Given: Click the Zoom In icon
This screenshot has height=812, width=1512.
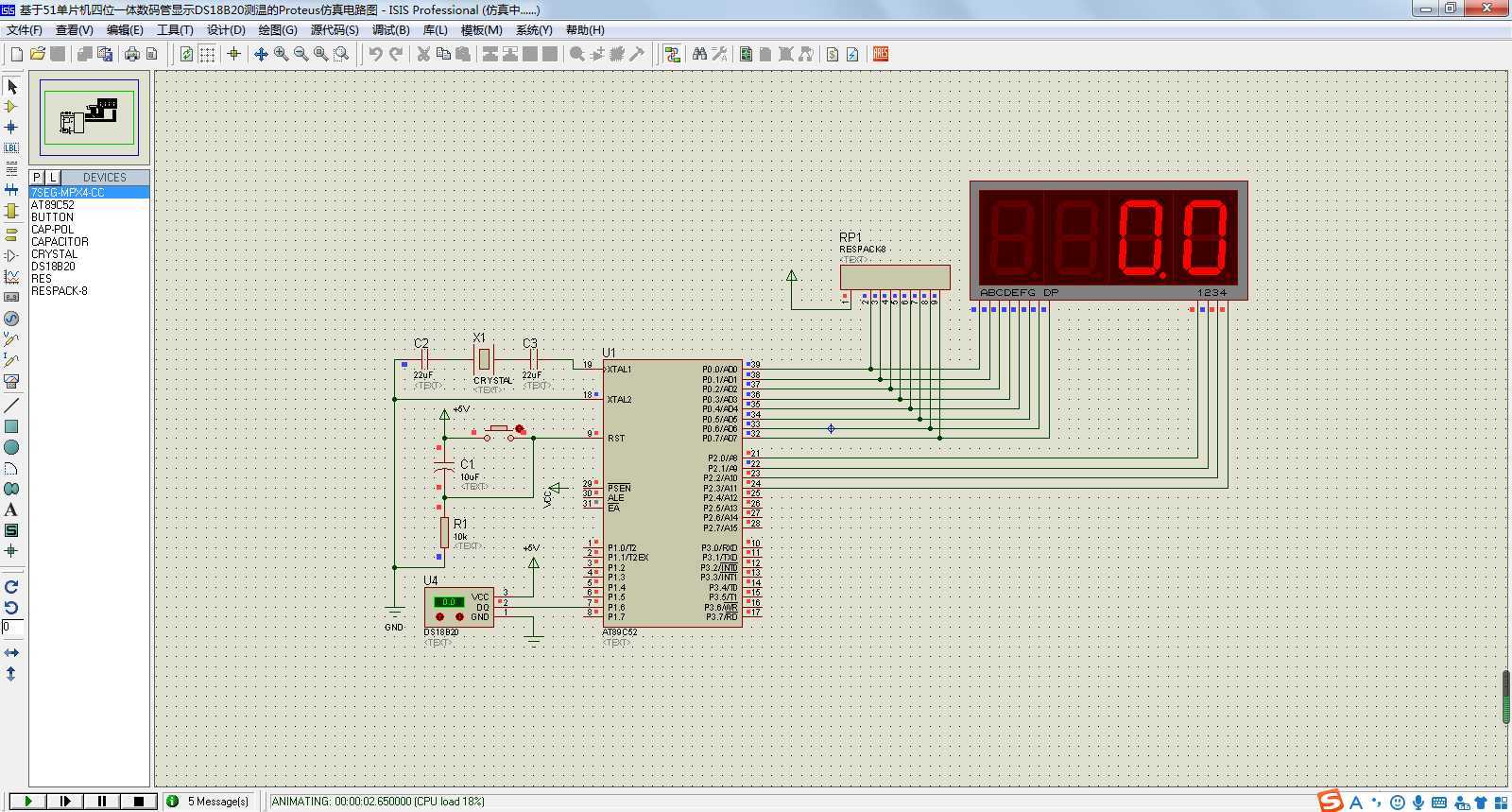Looking at the screenshot, I should (x=281, y=54).
